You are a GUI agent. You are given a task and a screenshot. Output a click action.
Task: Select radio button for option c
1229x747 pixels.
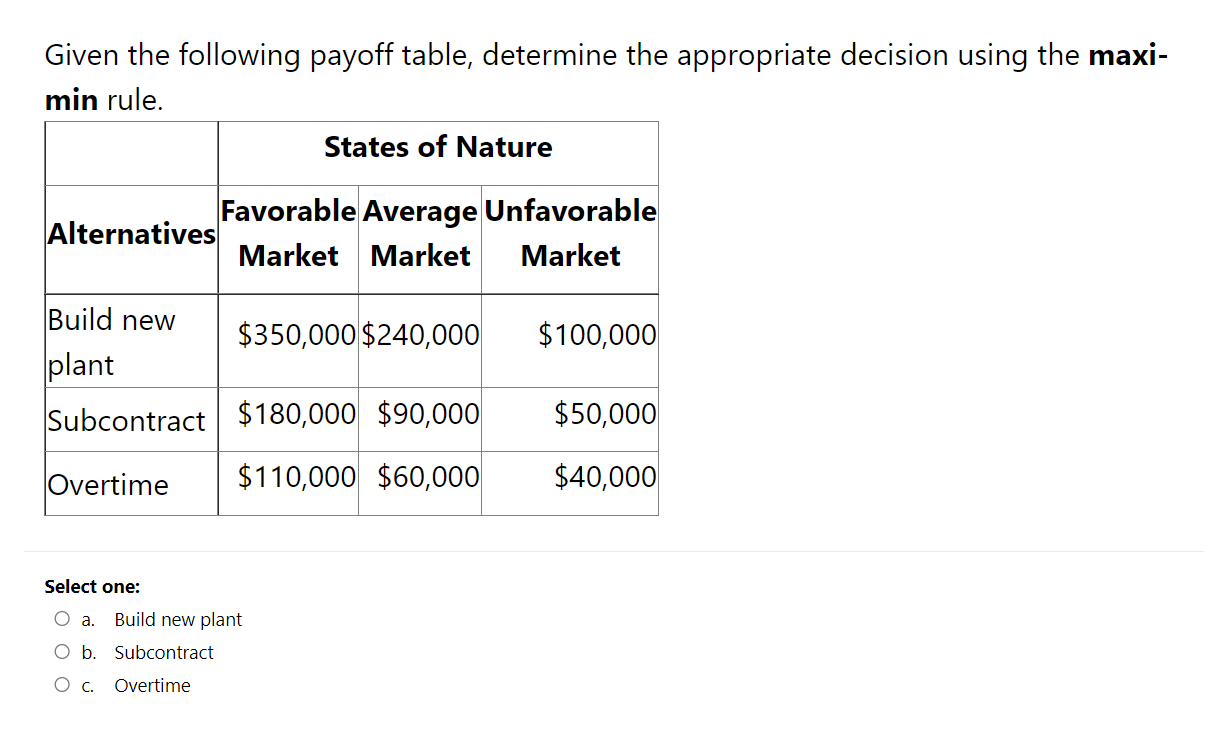61,684
